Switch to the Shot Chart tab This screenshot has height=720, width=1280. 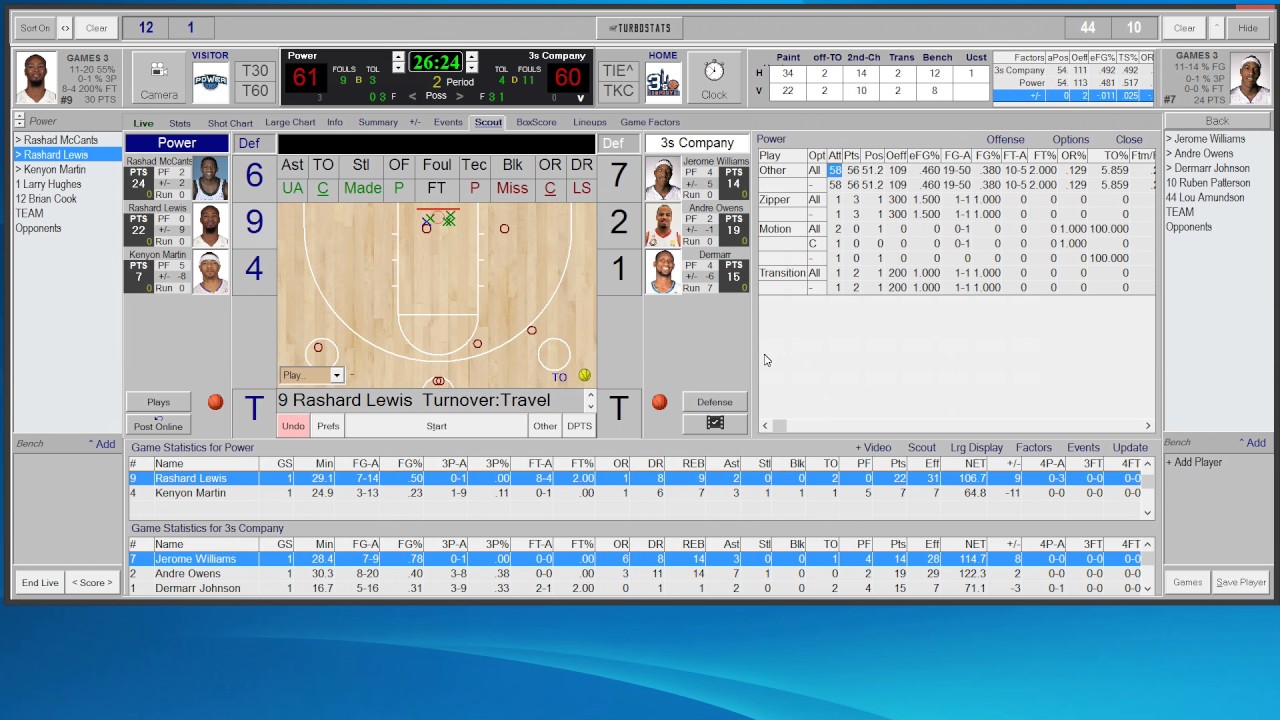(x=230, y=123)
